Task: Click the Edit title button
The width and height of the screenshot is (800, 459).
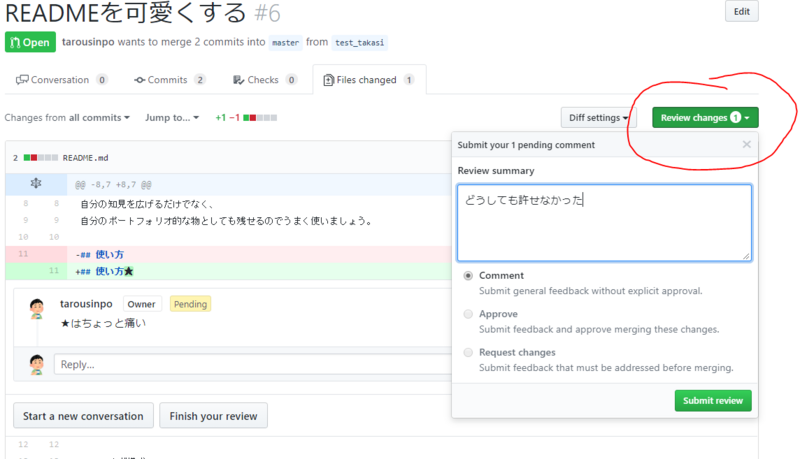Action: click(741, 11)
